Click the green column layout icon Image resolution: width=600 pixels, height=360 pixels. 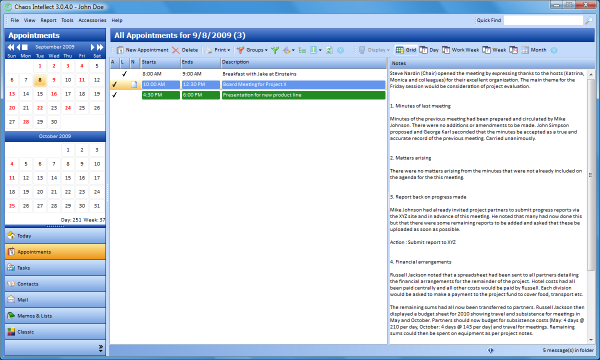[x=313, y=50]
